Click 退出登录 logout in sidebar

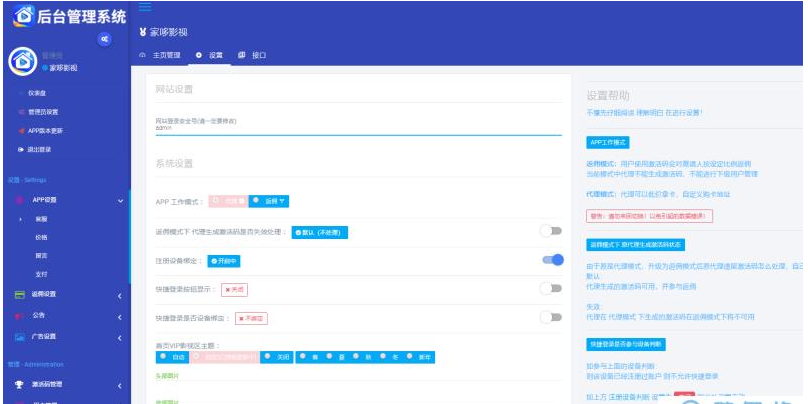click(x=39, y=149)
